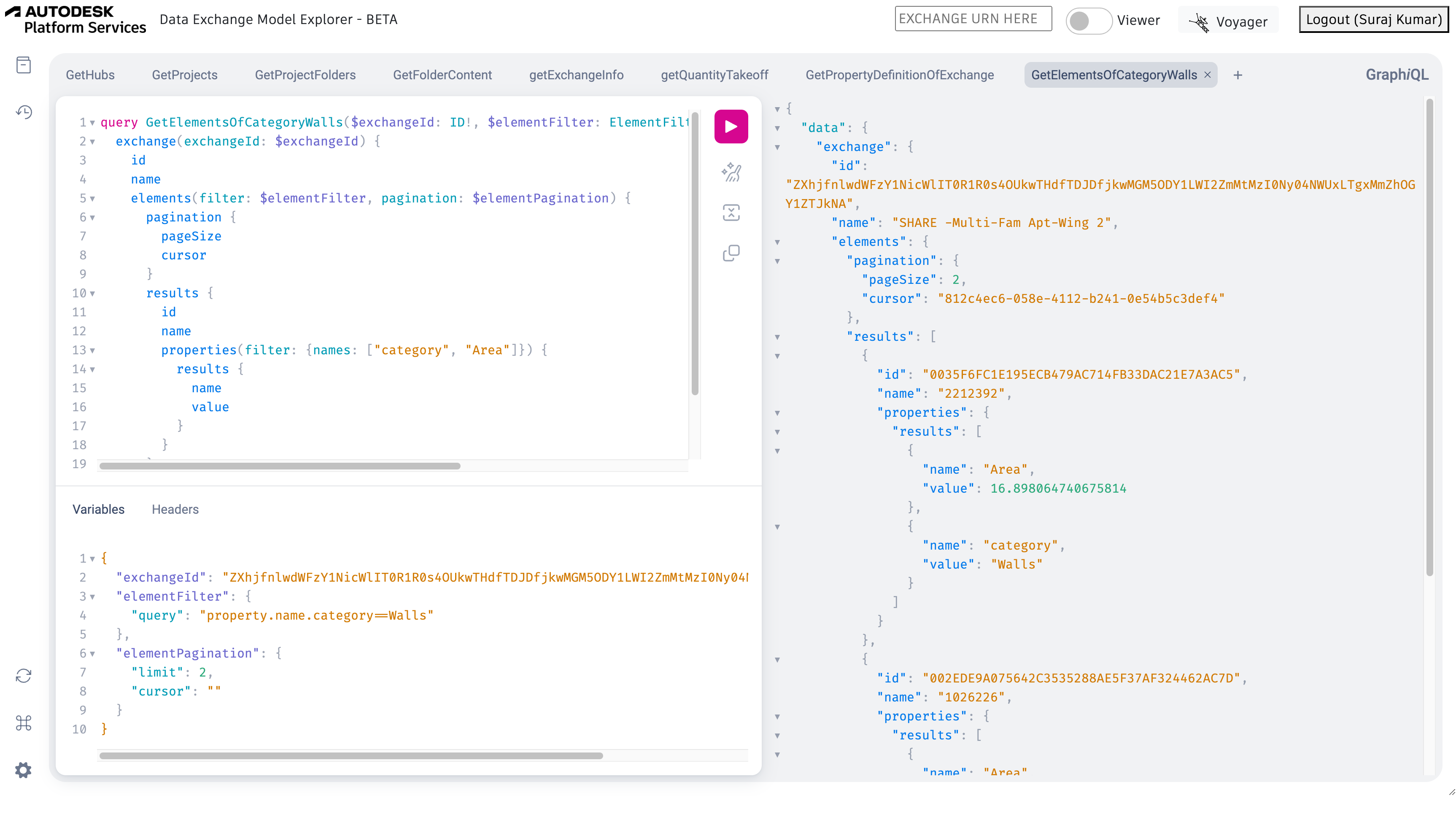Click the merge fragments icon
This screenshot has width=1456, height=836.
point(730,213)
